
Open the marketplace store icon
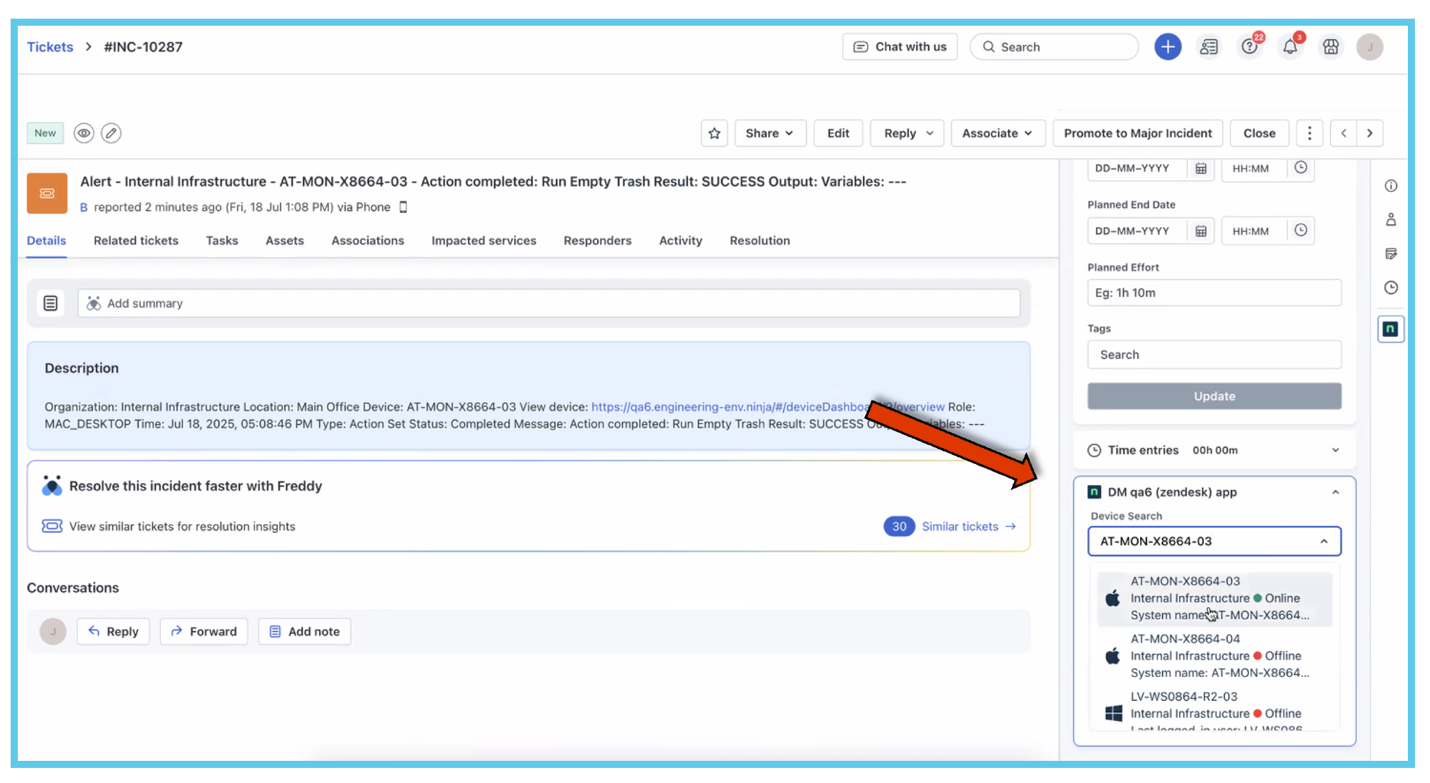[x=1330, y=47]
